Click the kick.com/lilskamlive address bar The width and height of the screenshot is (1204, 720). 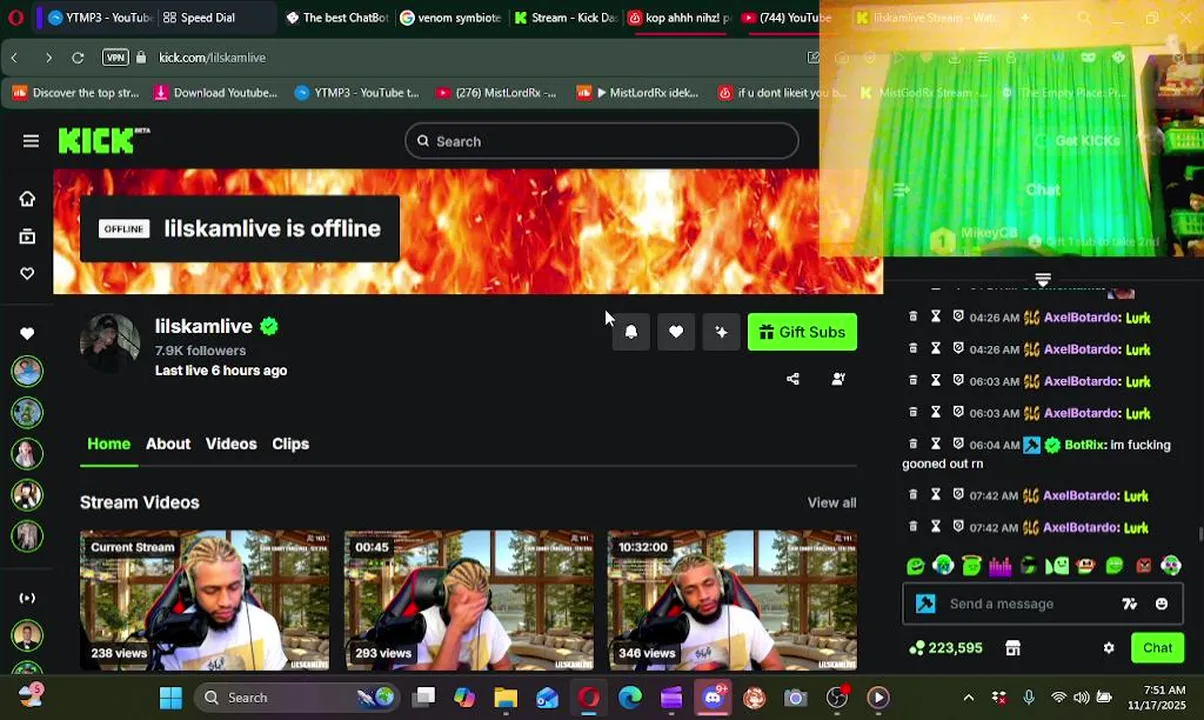[212, 58]
